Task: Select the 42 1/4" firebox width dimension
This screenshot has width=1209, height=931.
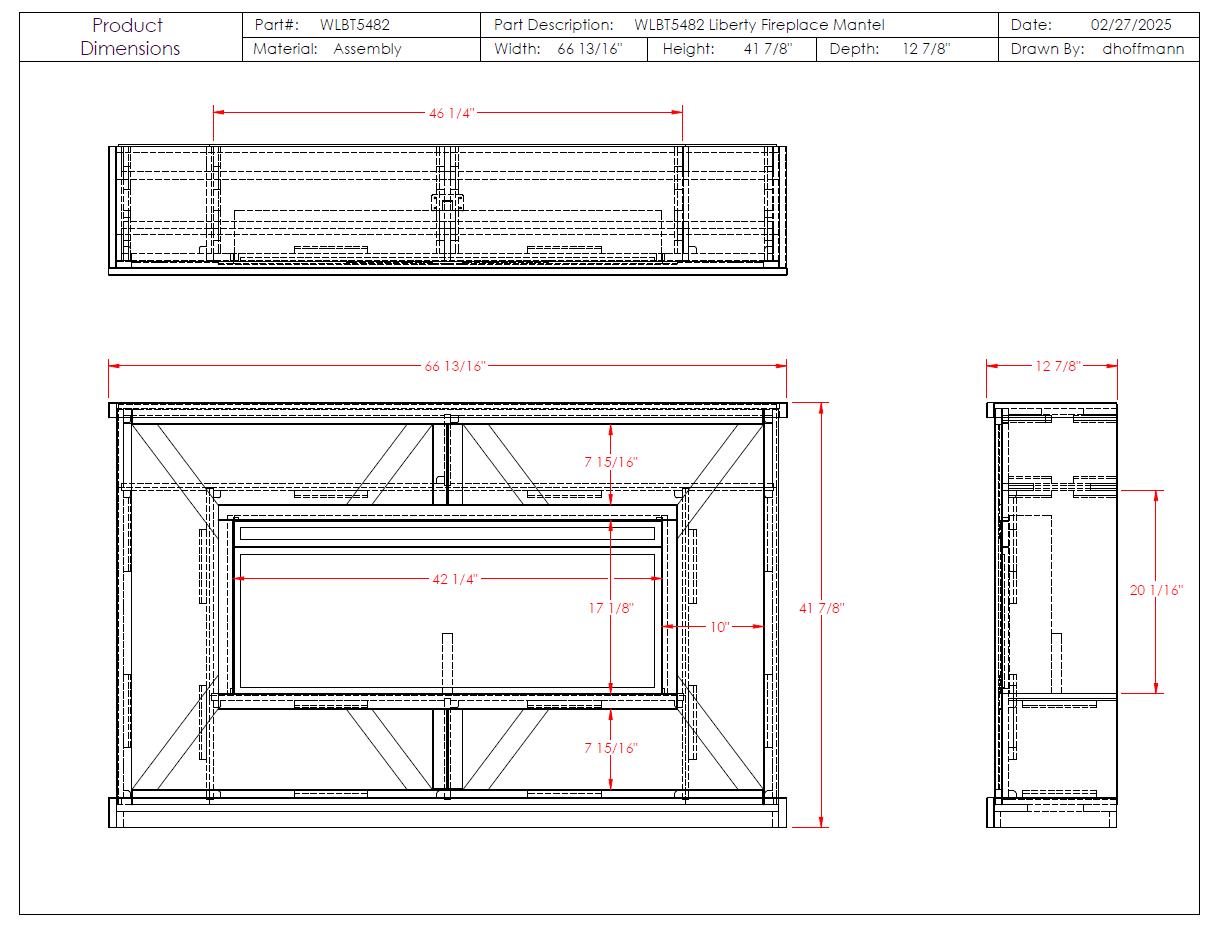Action: click(453, 580)
